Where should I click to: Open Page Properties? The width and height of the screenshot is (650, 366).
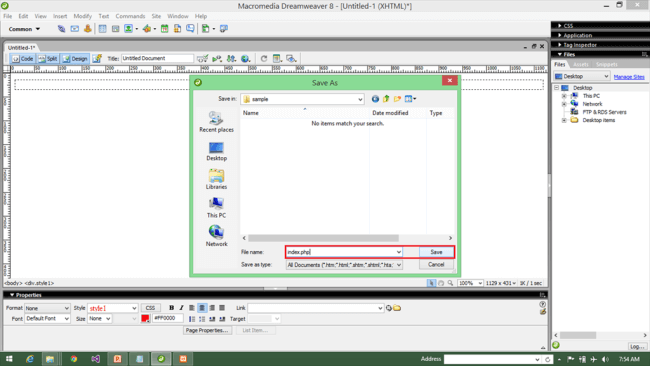coord(207,330)
